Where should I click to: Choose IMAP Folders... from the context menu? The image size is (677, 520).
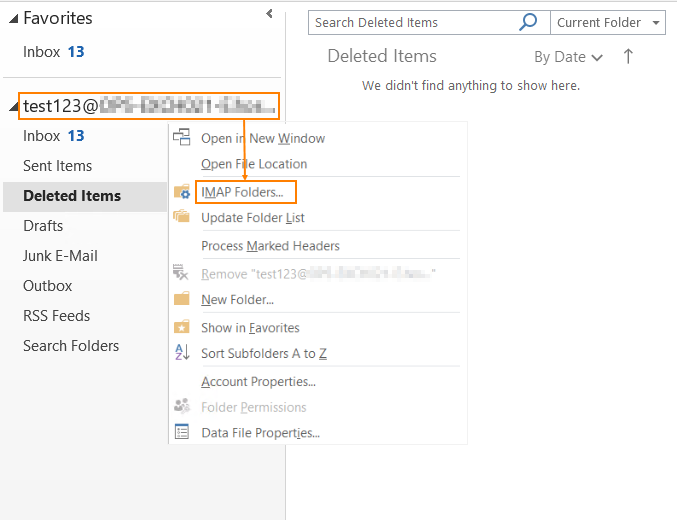(242, 191)
